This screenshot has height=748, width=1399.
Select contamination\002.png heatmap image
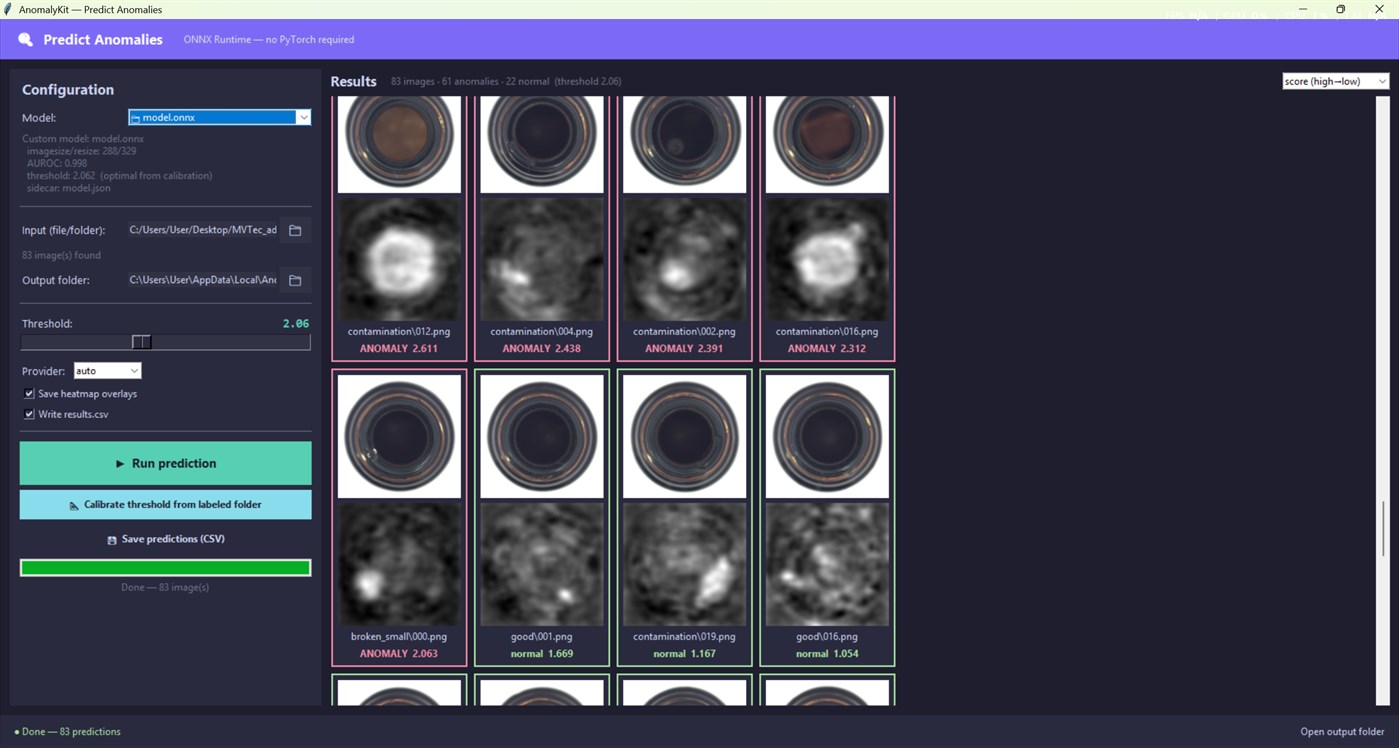(685, 259)
